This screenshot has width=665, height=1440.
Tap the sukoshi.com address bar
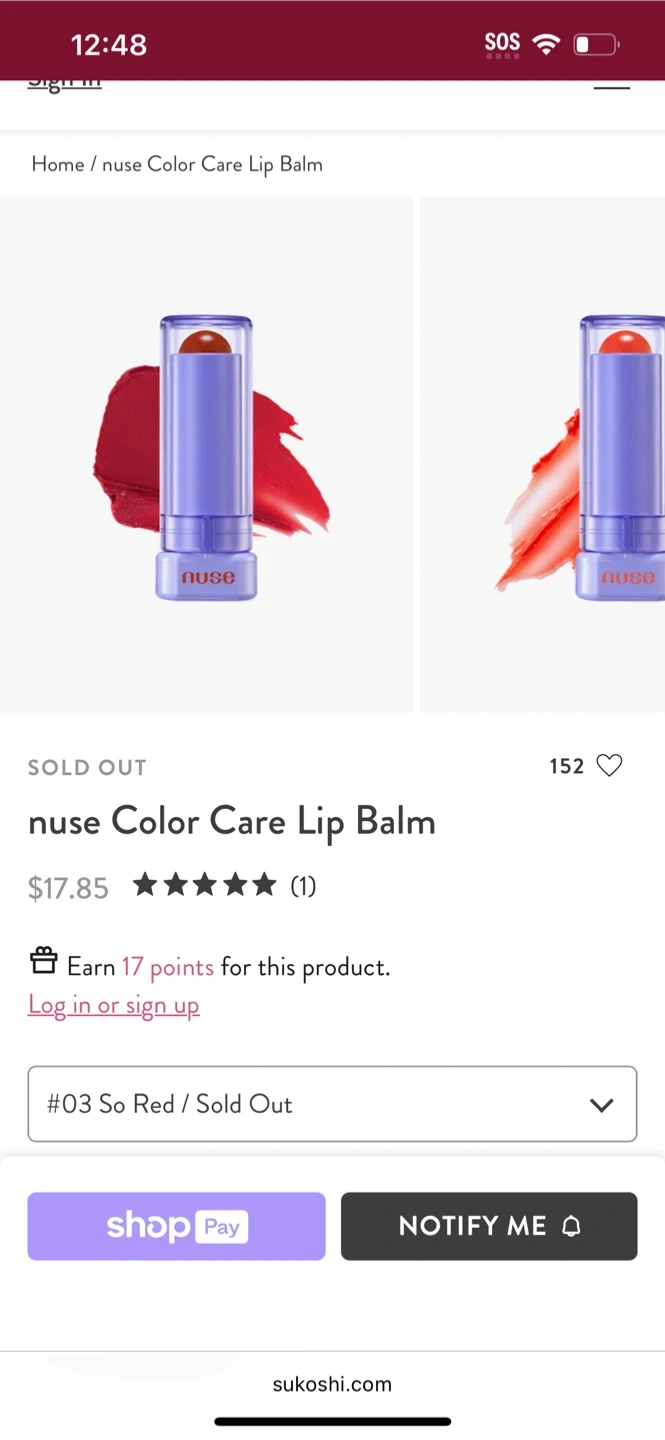pyautogui.click(x=332, y=1384)
